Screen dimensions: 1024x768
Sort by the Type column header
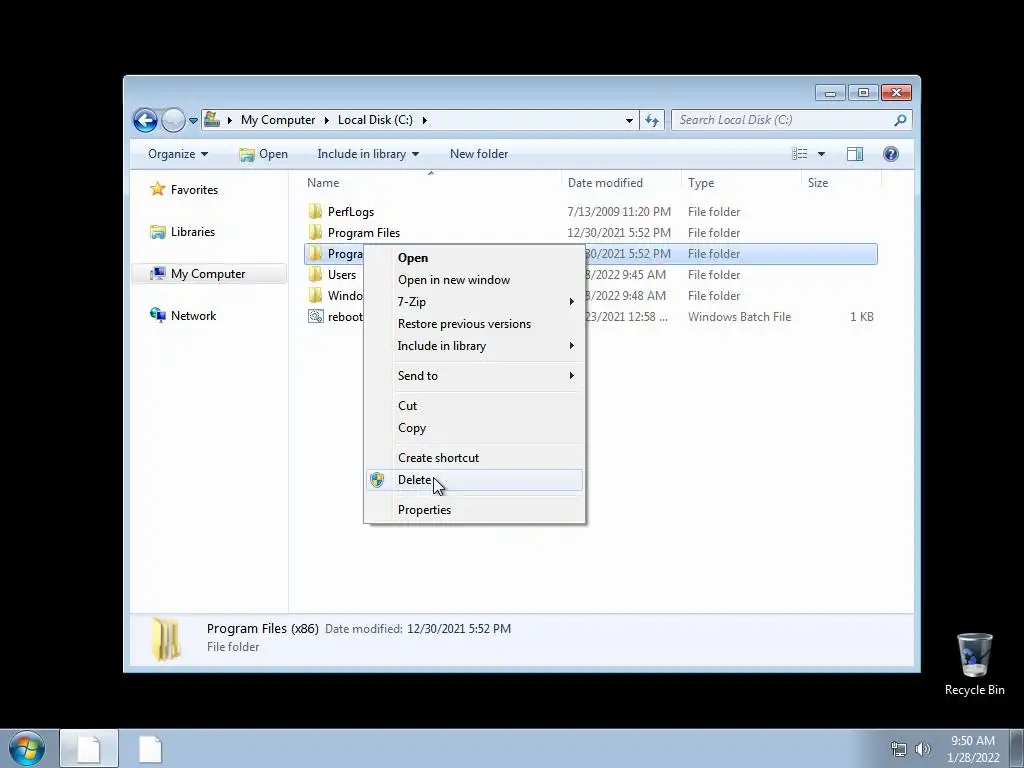point(701,183)
